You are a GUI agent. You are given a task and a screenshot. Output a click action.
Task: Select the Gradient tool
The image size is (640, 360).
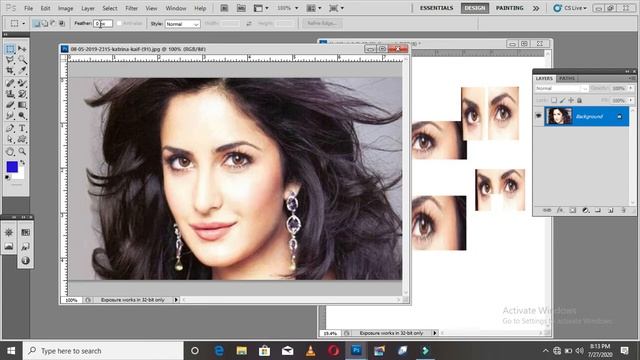pyautogui.click(x=22, y=105)
